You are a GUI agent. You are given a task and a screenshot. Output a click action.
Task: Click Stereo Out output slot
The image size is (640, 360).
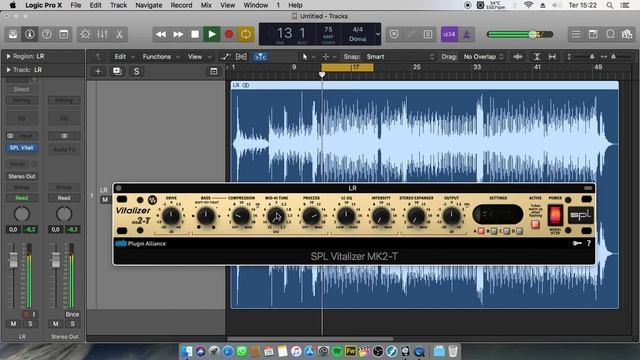(22, 176)
